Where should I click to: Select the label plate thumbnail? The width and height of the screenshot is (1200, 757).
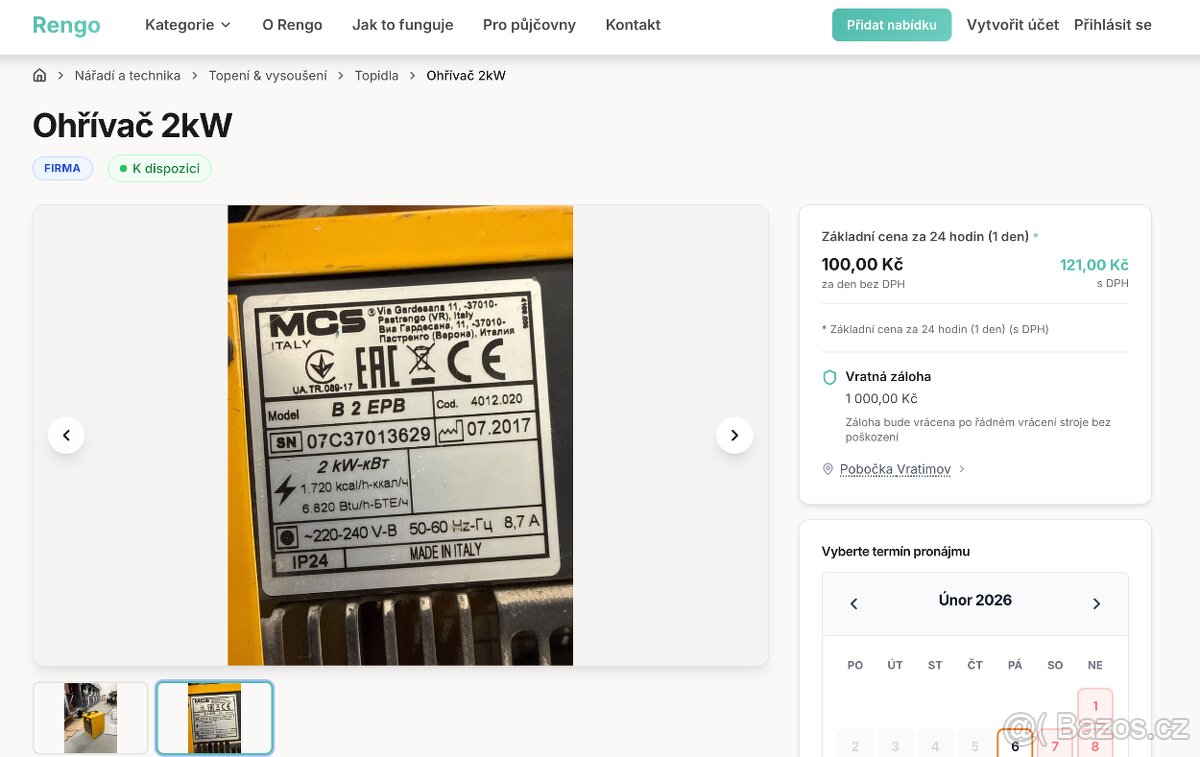[214, 717]
